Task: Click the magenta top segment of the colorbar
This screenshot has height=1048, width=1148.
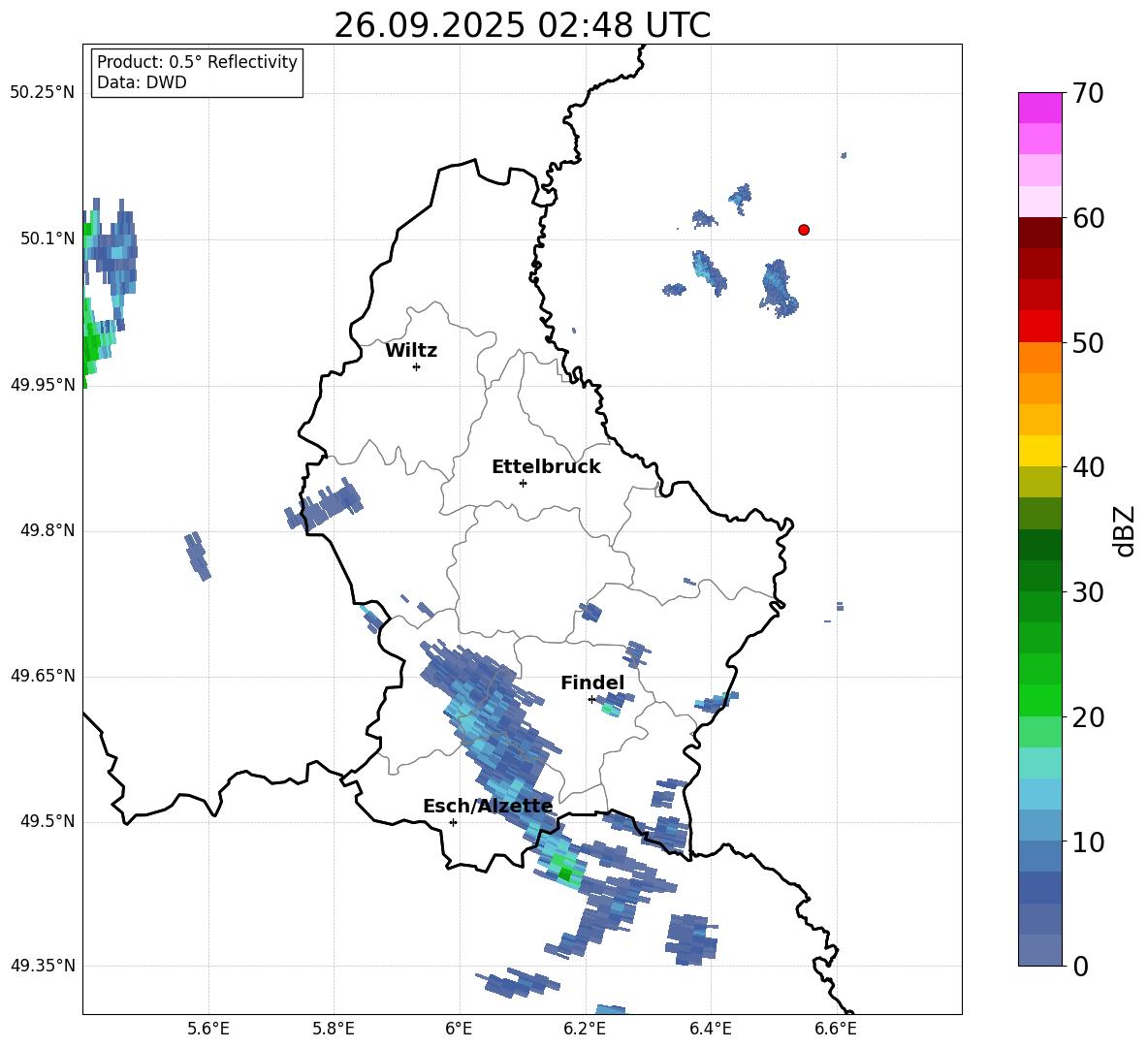Action: pos(1039,108)
